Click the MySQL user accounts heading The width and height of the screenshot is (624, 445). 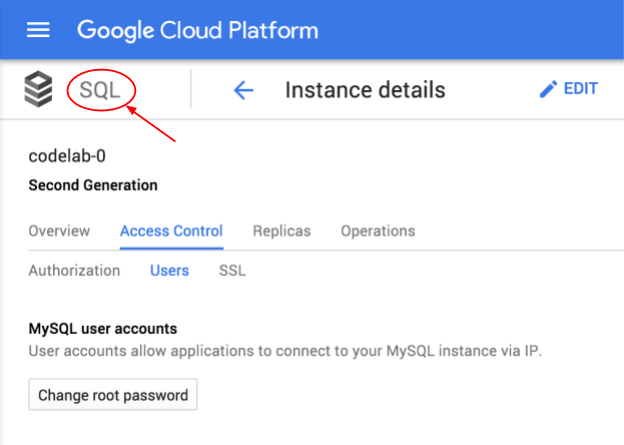(x=103, y=329)
